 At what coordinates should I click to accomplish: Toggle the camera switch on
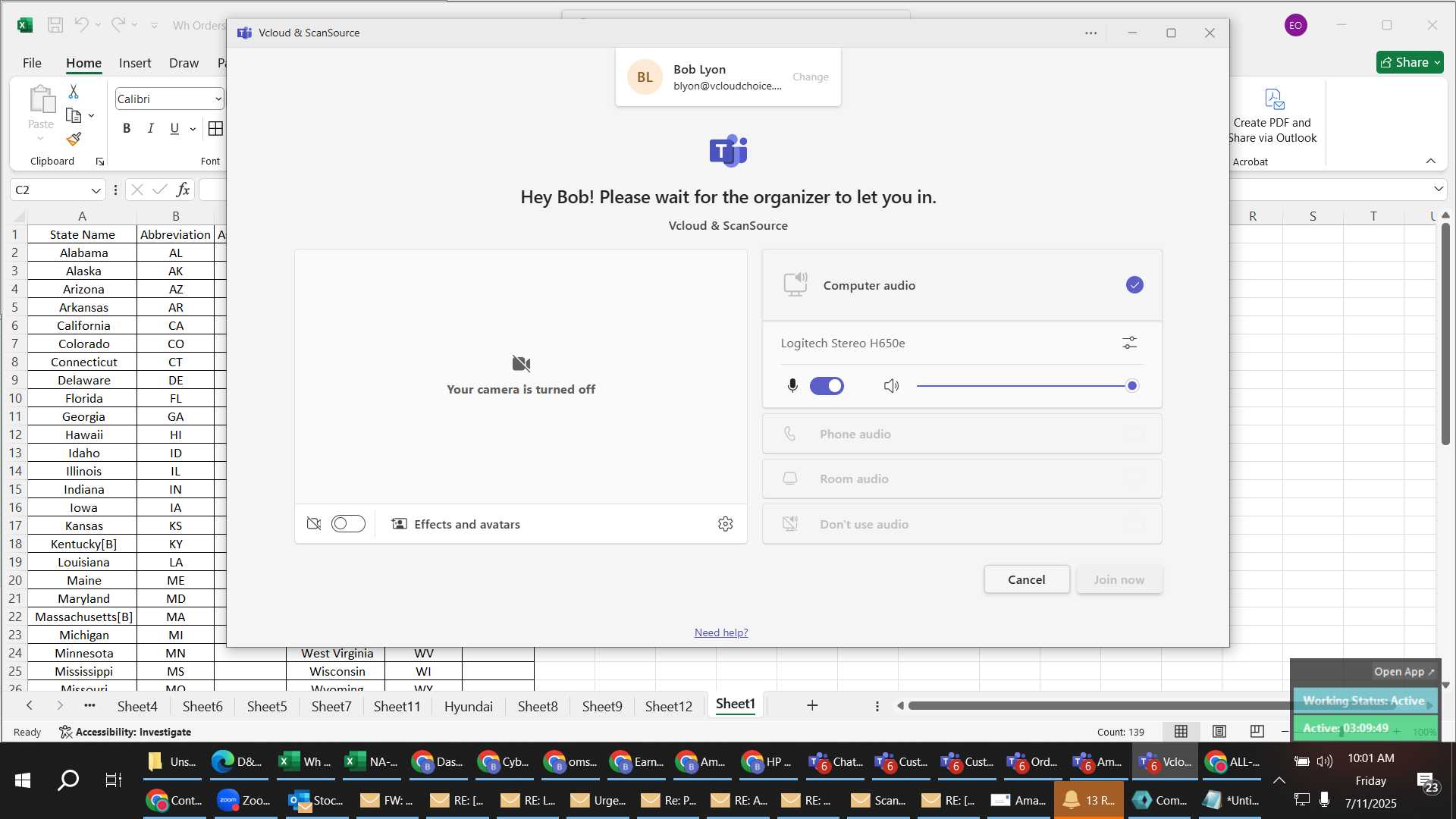348,524
